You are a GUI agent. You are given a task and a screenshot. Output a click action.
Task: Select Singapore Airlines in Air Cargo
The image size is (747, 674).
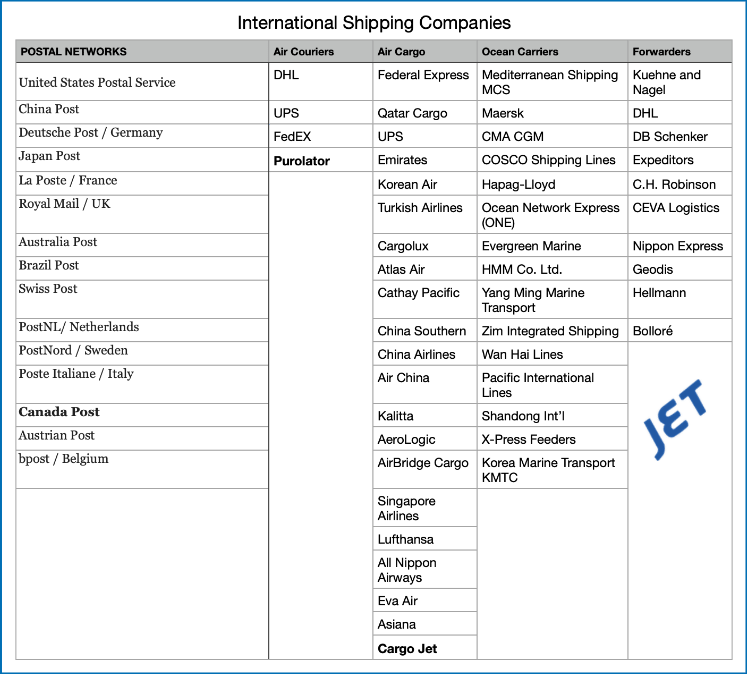coord(406,508)
